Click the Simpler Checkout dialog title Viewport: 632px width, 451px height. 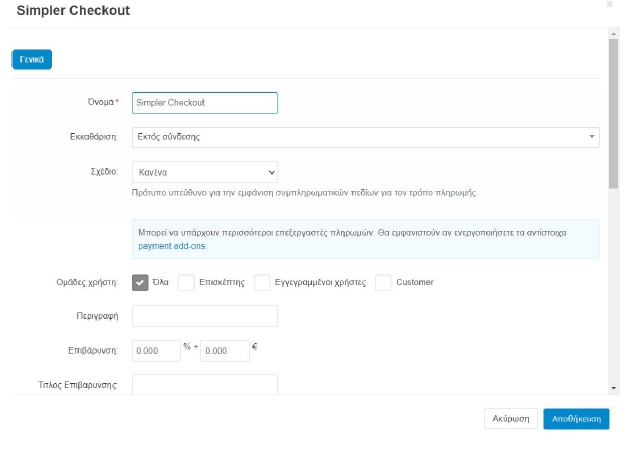[x=73, y=10]
